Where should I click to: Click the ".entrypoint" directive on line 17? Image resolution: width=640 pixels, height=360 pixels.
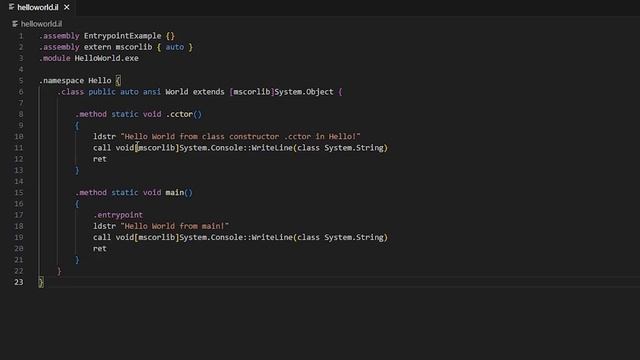(x=118, y=215)
